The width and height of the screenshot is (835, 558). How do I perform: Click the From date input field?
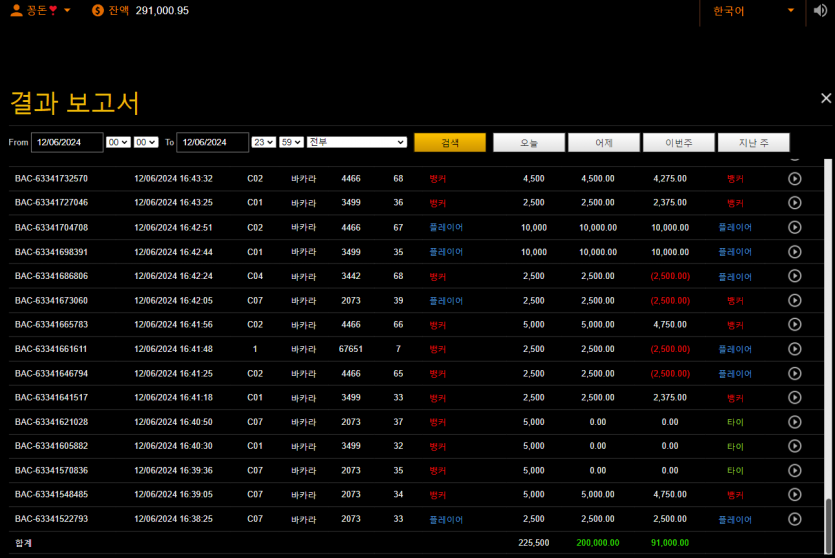click(x=67, y=142)
